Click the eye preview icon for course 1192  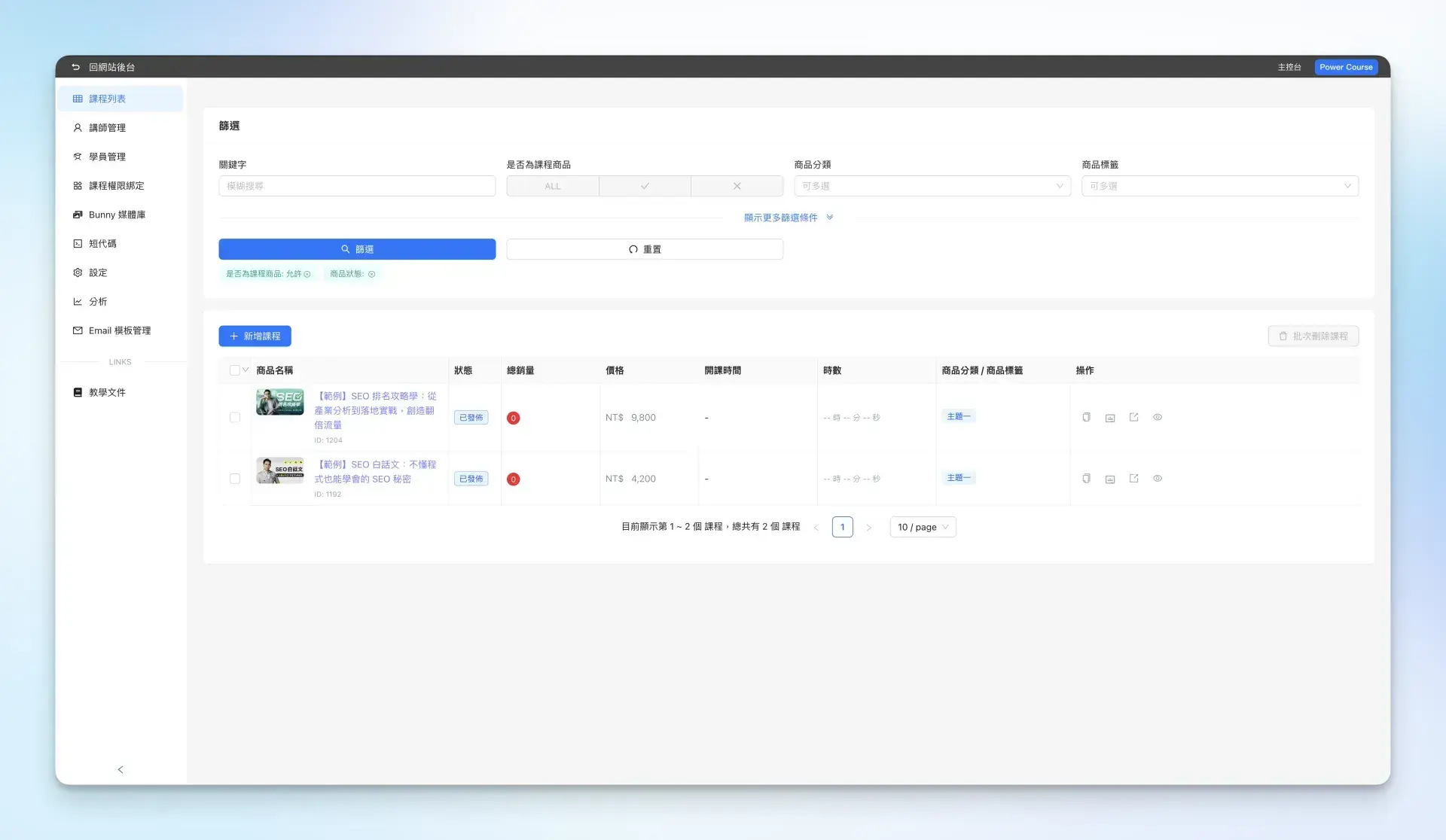1158,479
